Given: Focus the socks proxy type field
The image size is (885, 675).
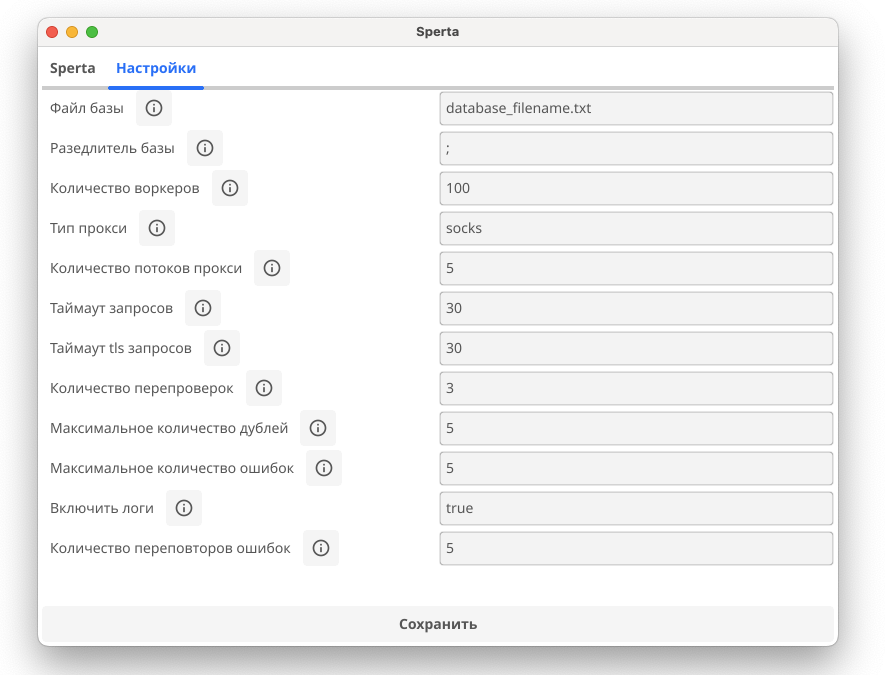Looking at the screenshot, I should pyautogui.click(x=636, y=228).
